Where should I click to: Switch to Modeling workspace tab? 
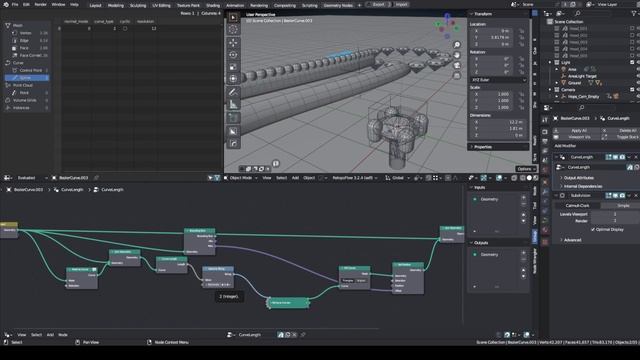[x=116, y=5]
